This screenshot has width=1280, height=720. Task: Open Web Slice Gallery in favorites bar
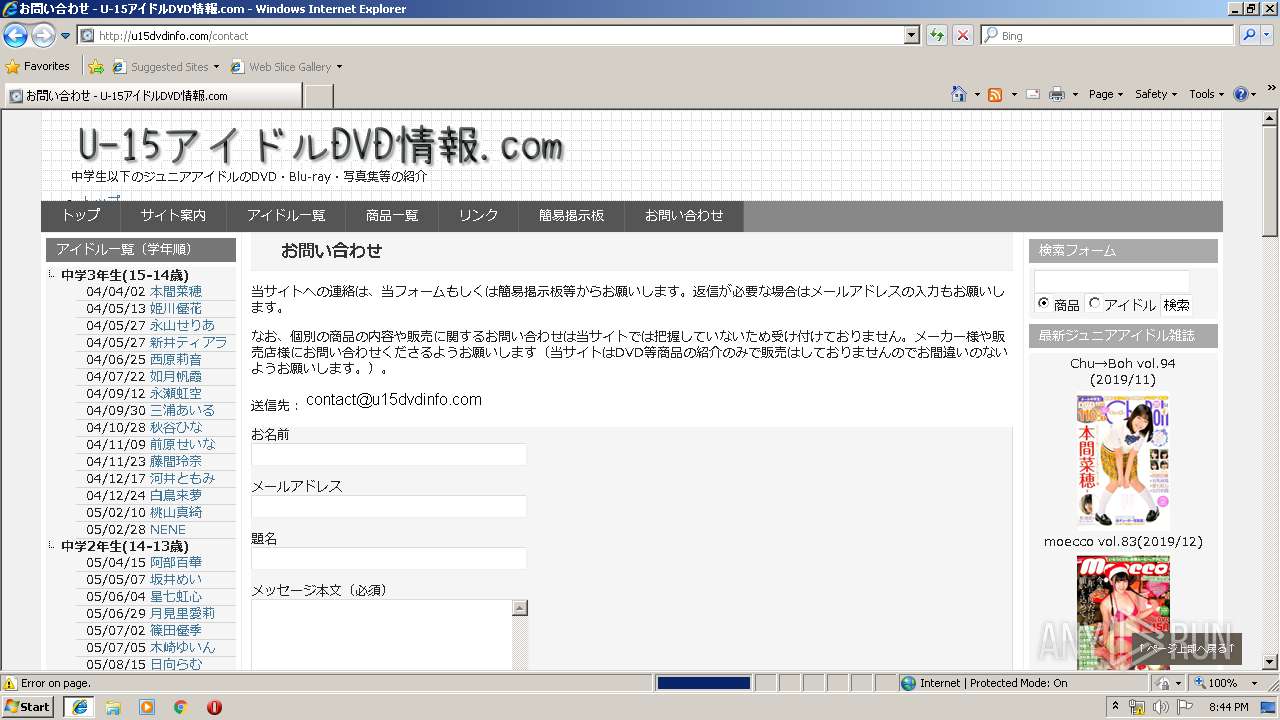(286, 67)
